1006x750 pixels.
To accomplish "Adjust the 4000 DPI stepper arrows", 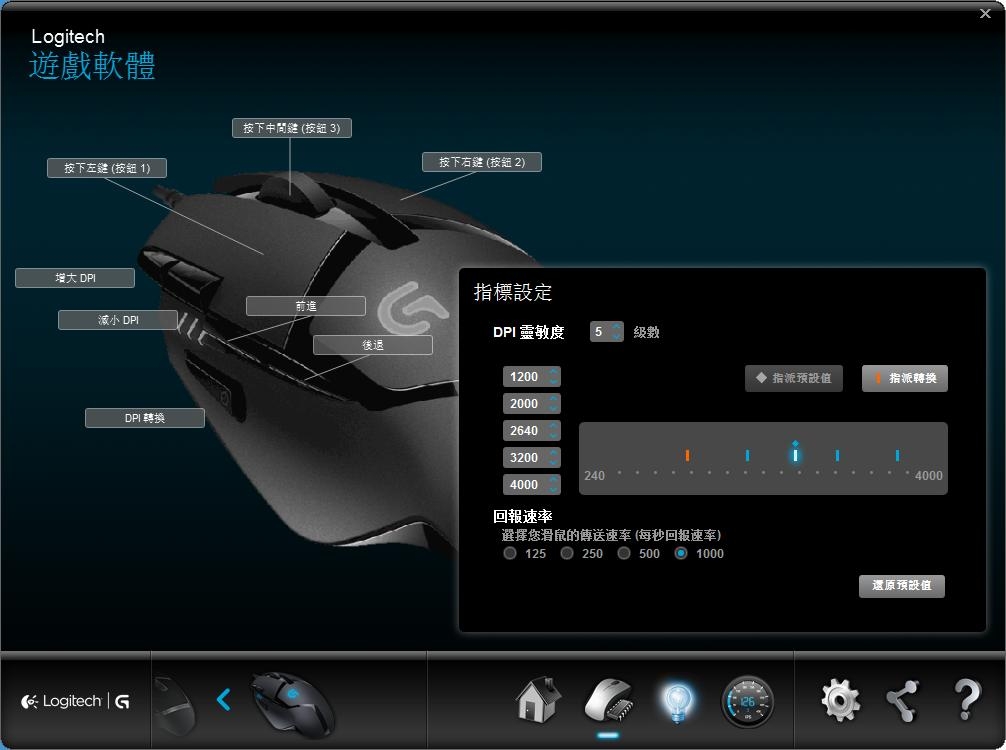I will coord(554,484).
